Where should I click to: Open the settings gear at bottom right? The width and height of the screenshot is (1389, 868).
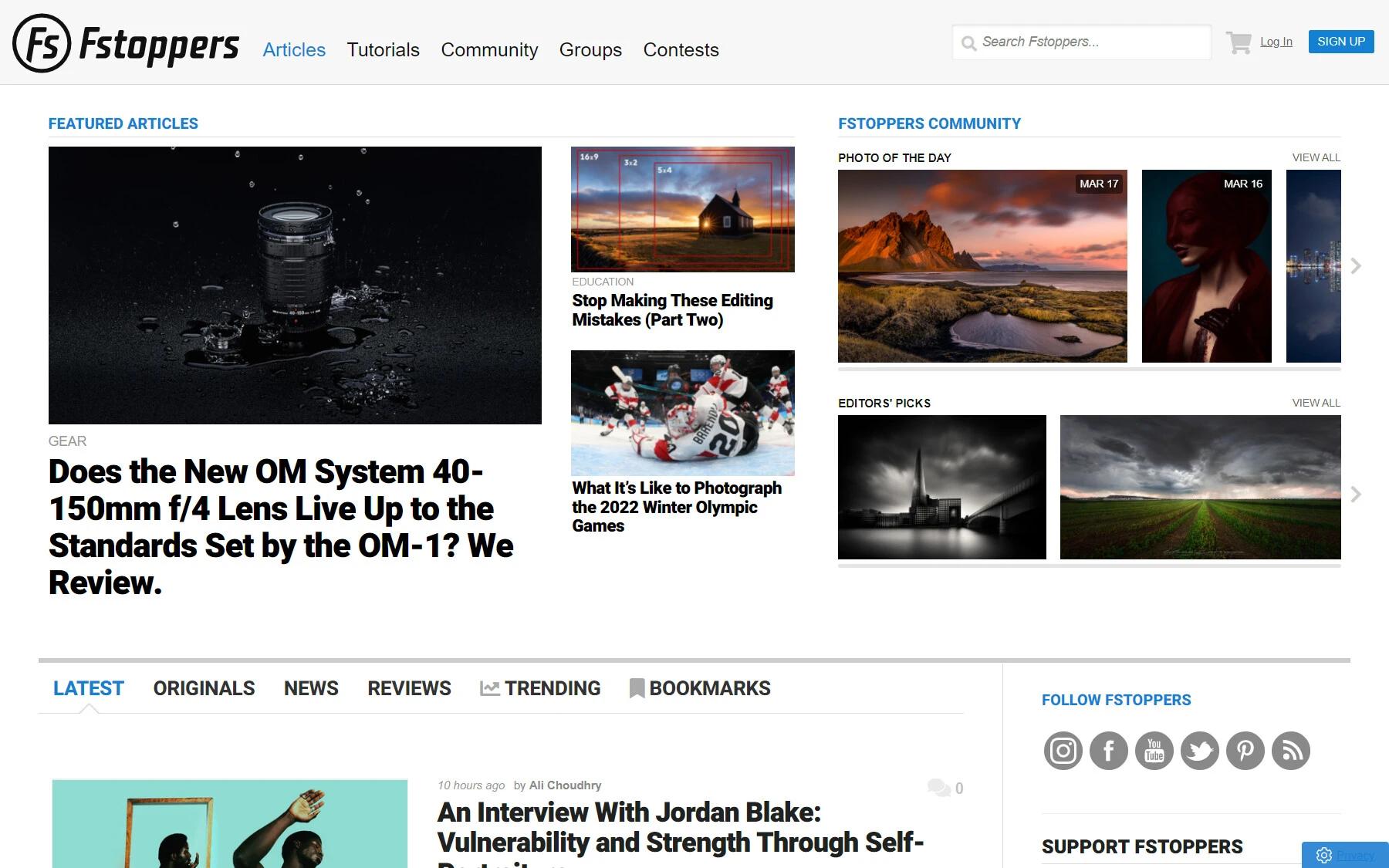[x=1324, y=855]
